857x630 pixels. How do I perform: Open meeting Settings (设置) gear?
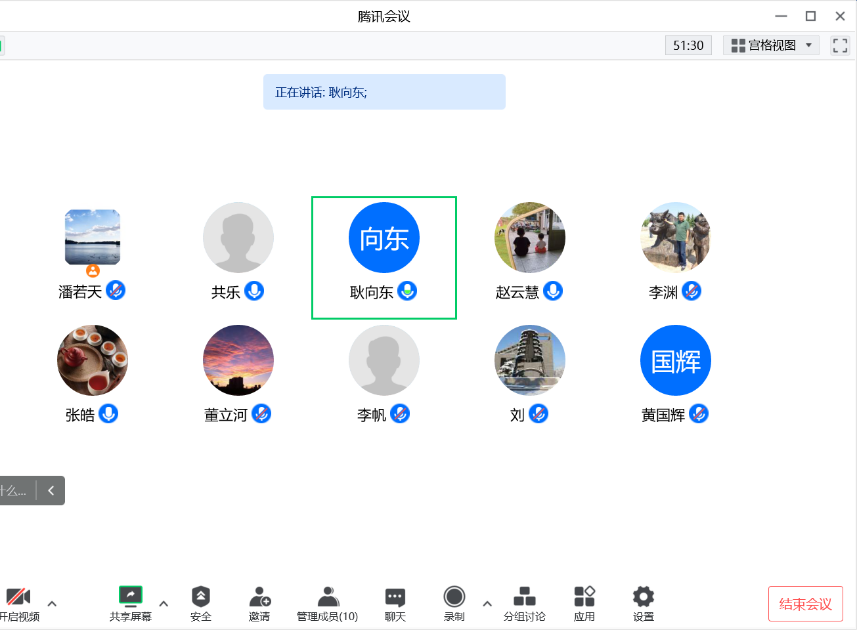pyautogui.click(x=643, y=597)
